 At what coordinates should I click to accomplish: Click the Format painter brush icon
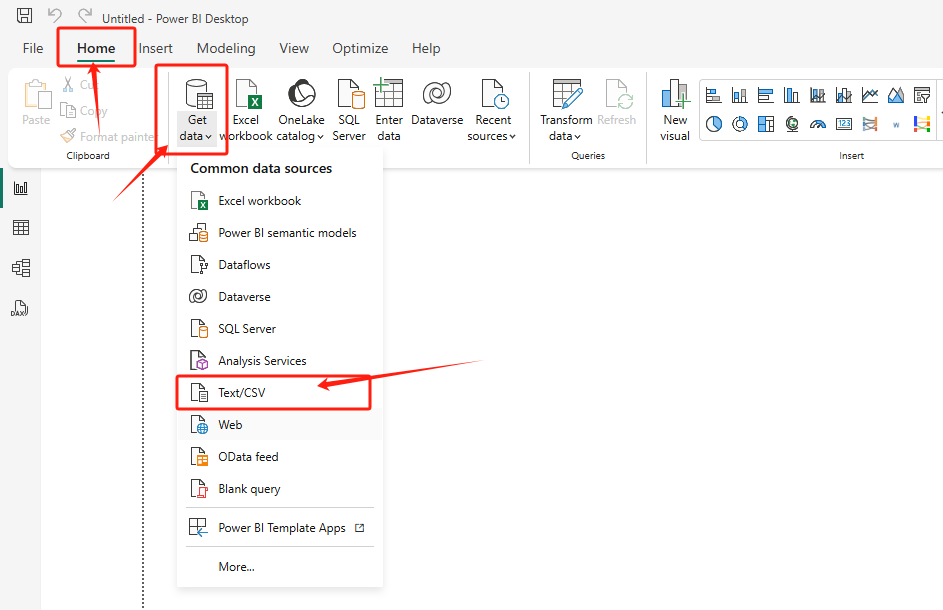coord(68,136)
